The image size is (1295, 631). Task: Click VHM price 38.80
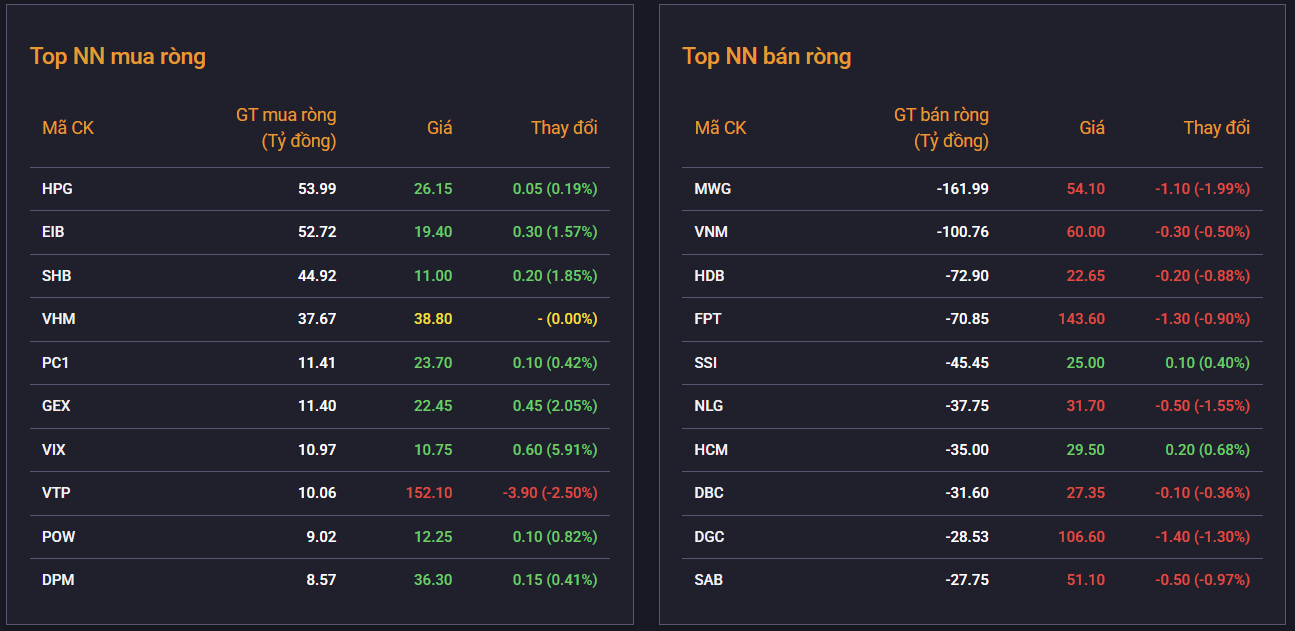click(433, 319)
